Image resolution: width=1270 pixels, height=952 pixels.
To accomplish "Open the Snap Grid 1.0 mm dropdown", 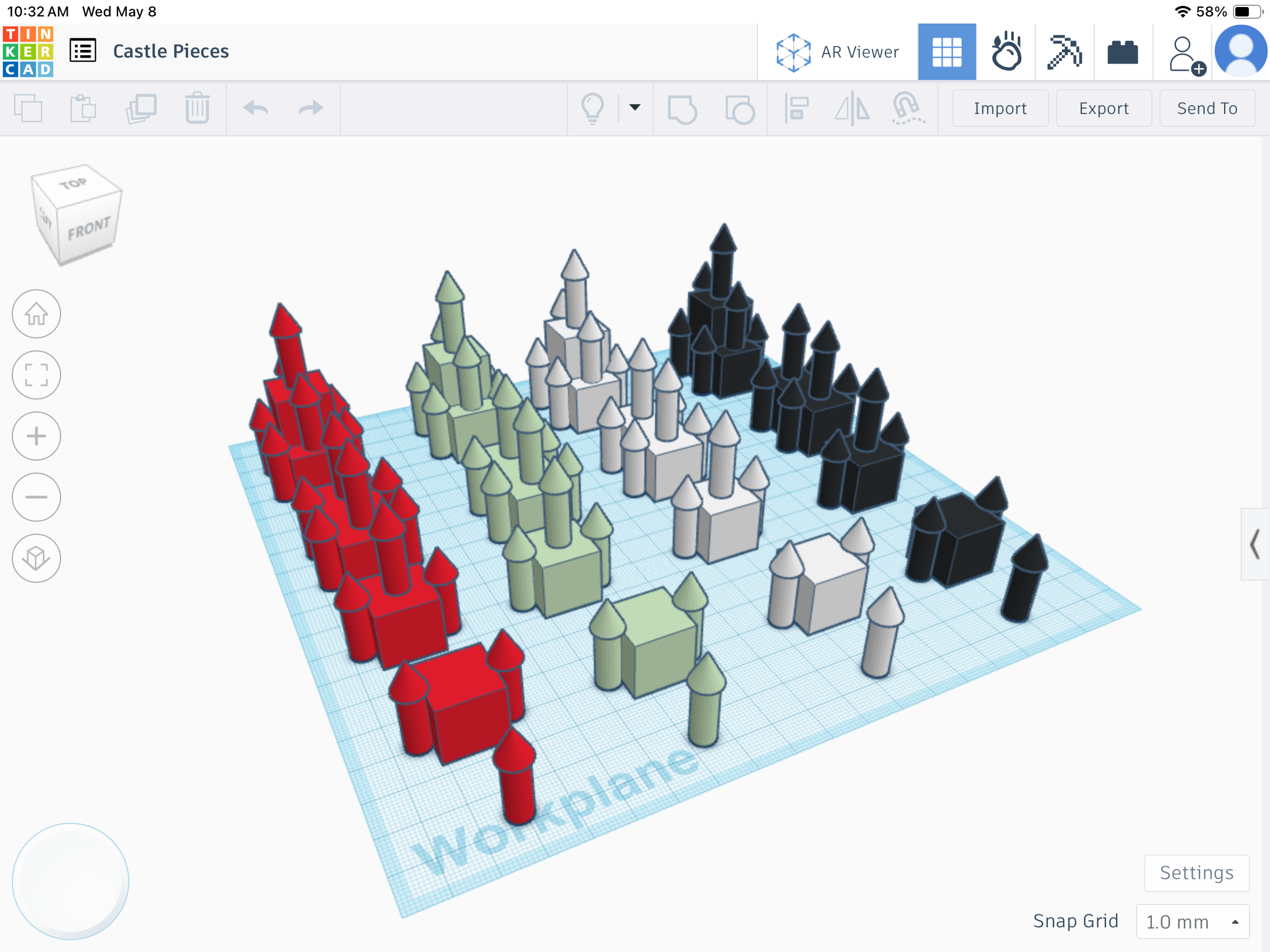I will 1192,921.
